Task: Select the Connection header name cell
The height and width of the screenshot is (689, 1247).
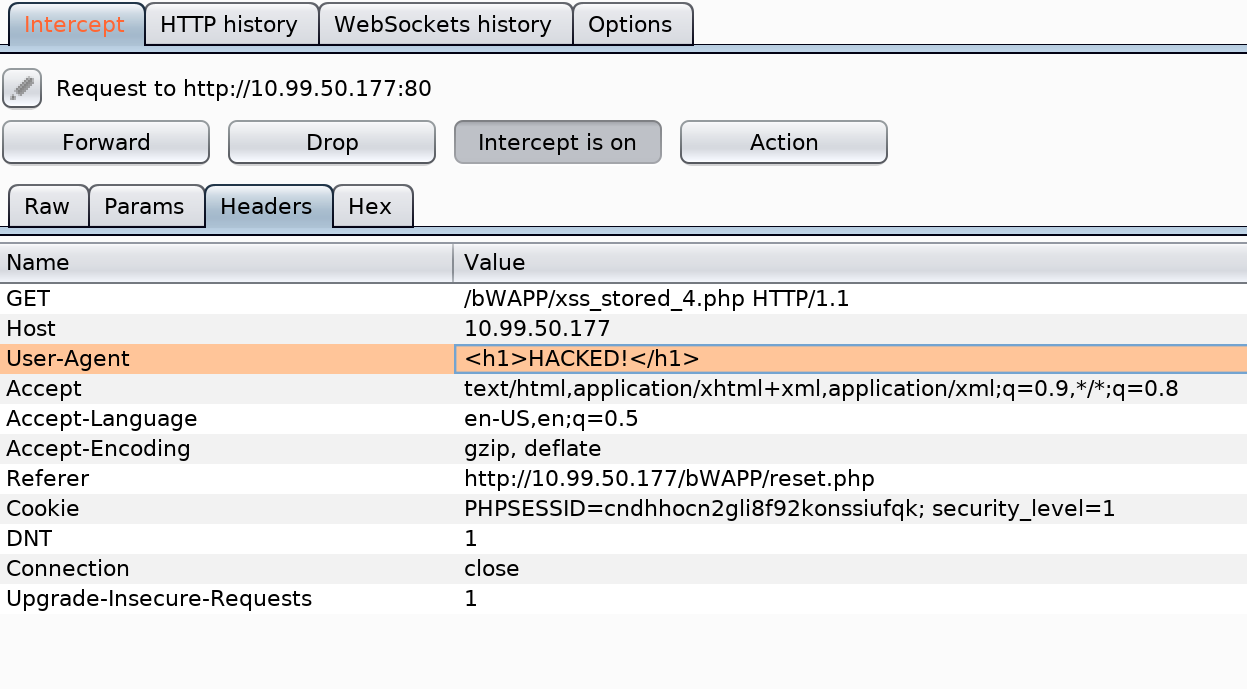Action: click(x=227, y=568)
